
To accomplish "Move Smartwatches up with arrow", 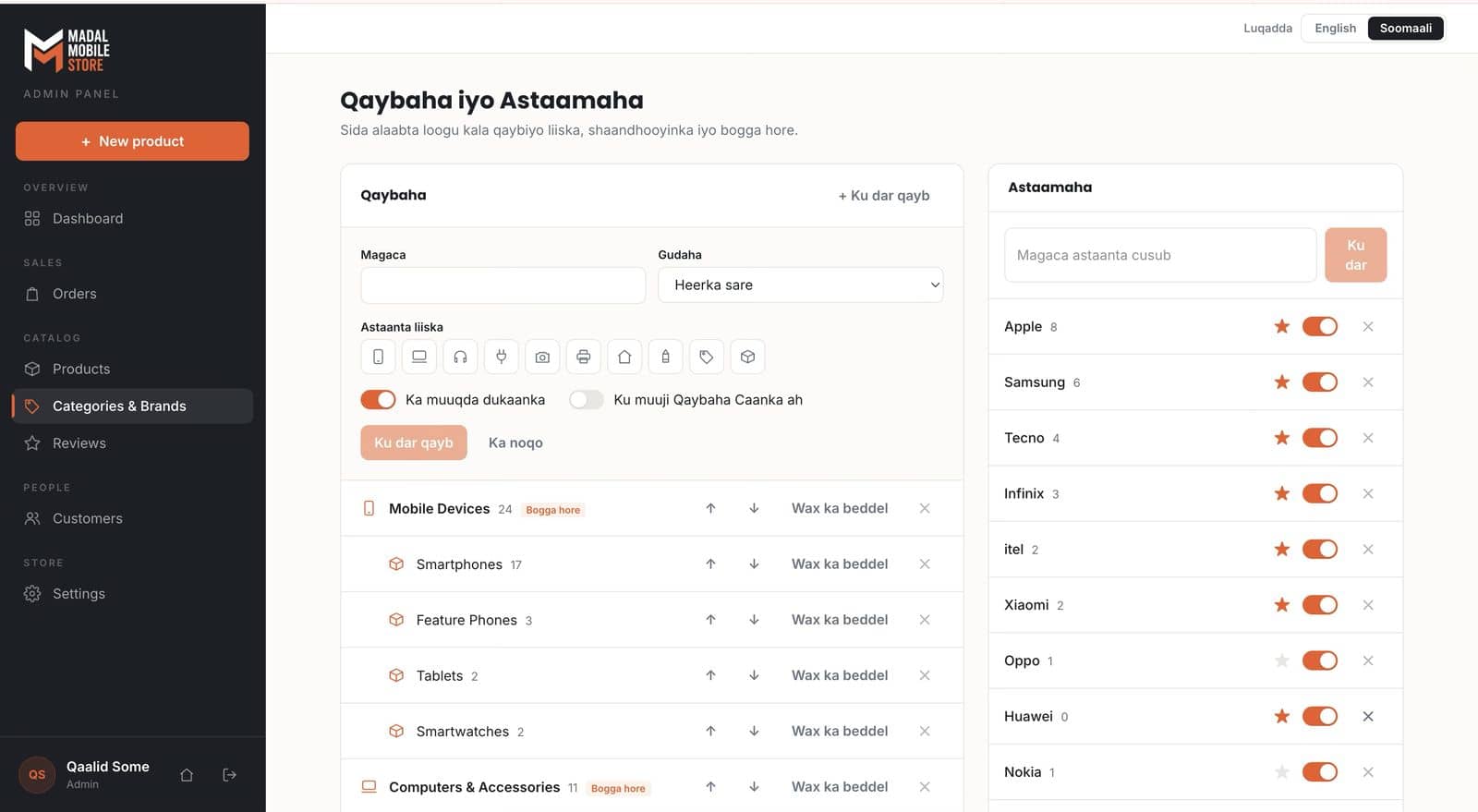I will 710,731.
